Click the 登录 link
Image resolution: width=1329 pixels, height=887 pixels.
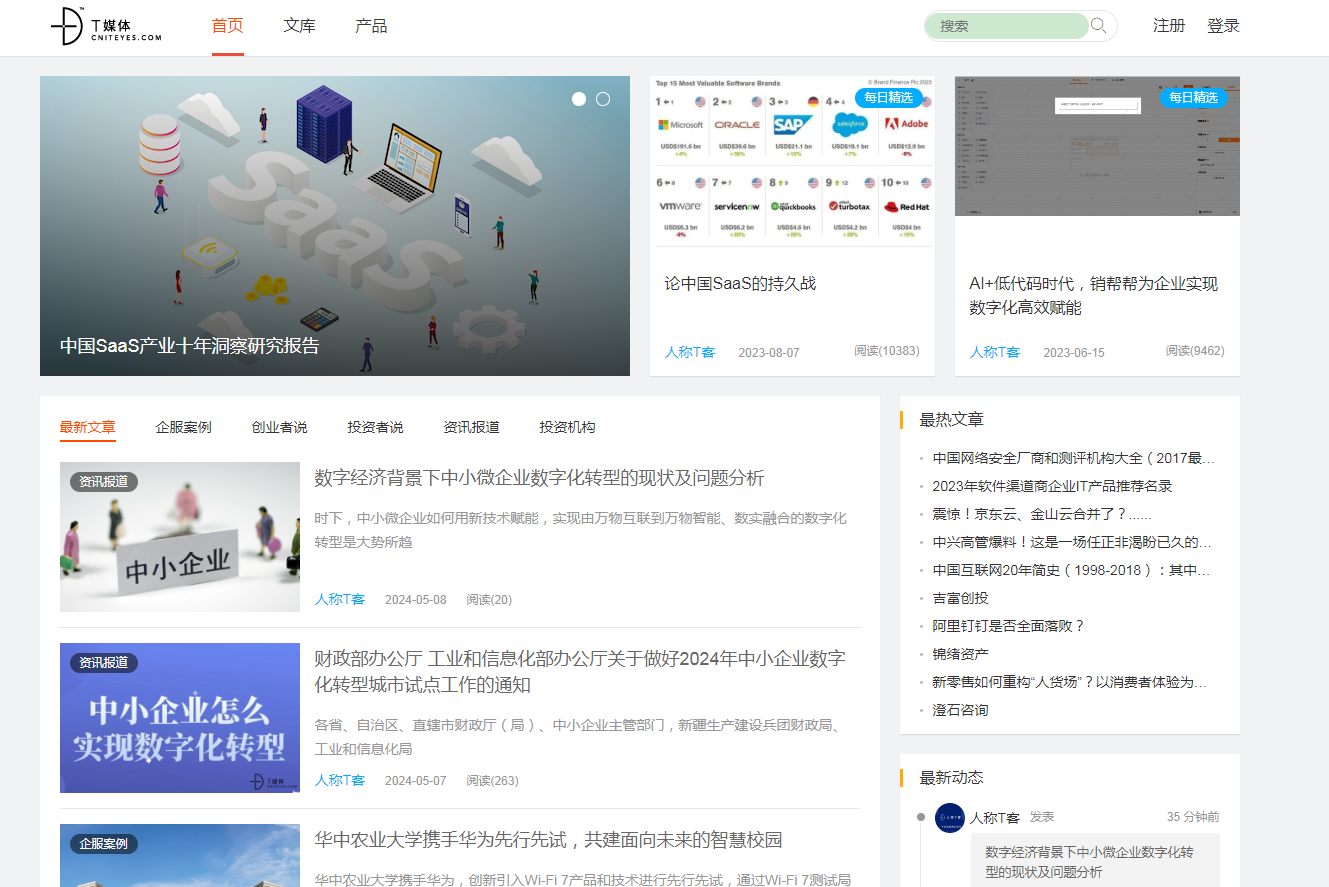pos(1223,26)
